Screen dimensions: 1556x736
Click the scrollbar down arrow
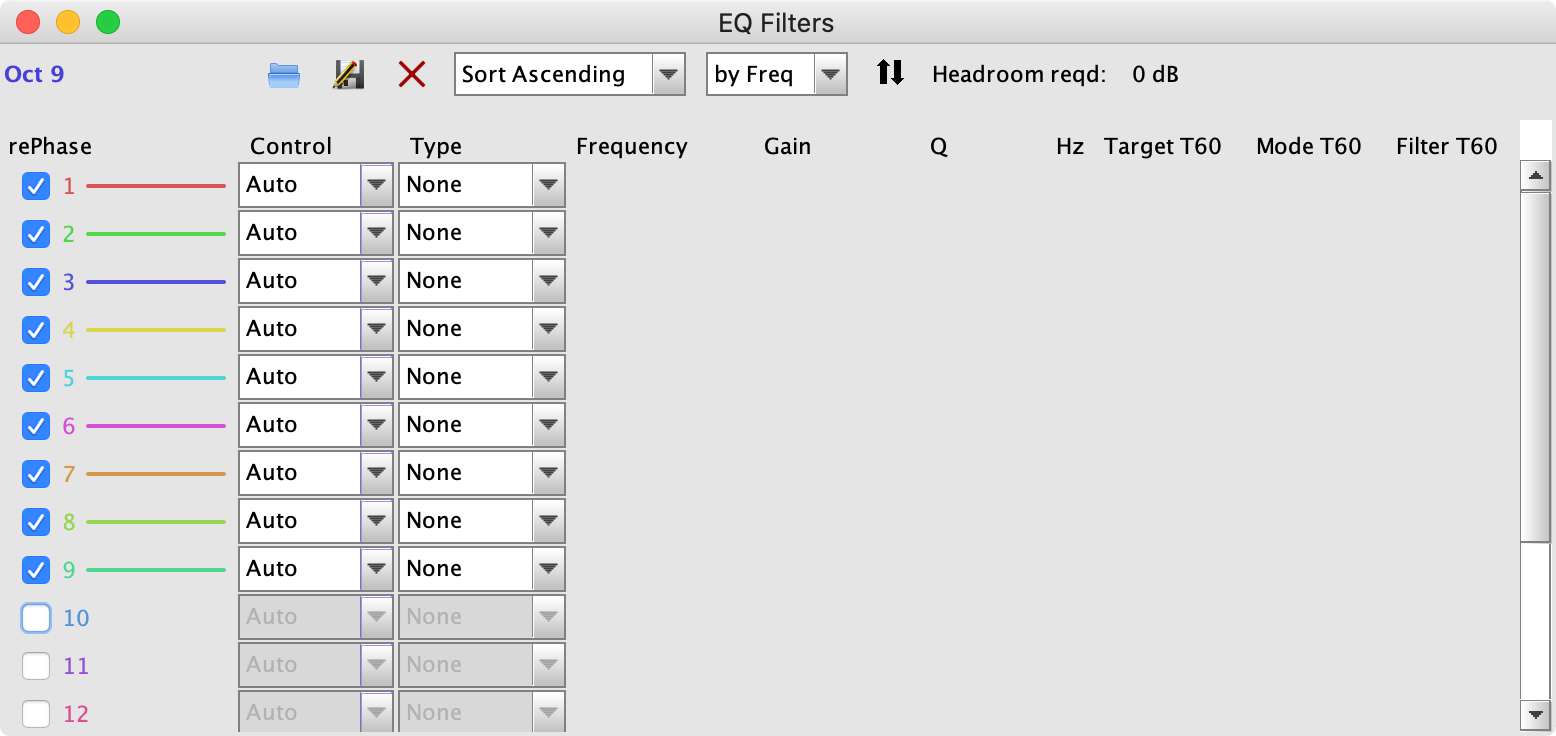(1534, 713)
